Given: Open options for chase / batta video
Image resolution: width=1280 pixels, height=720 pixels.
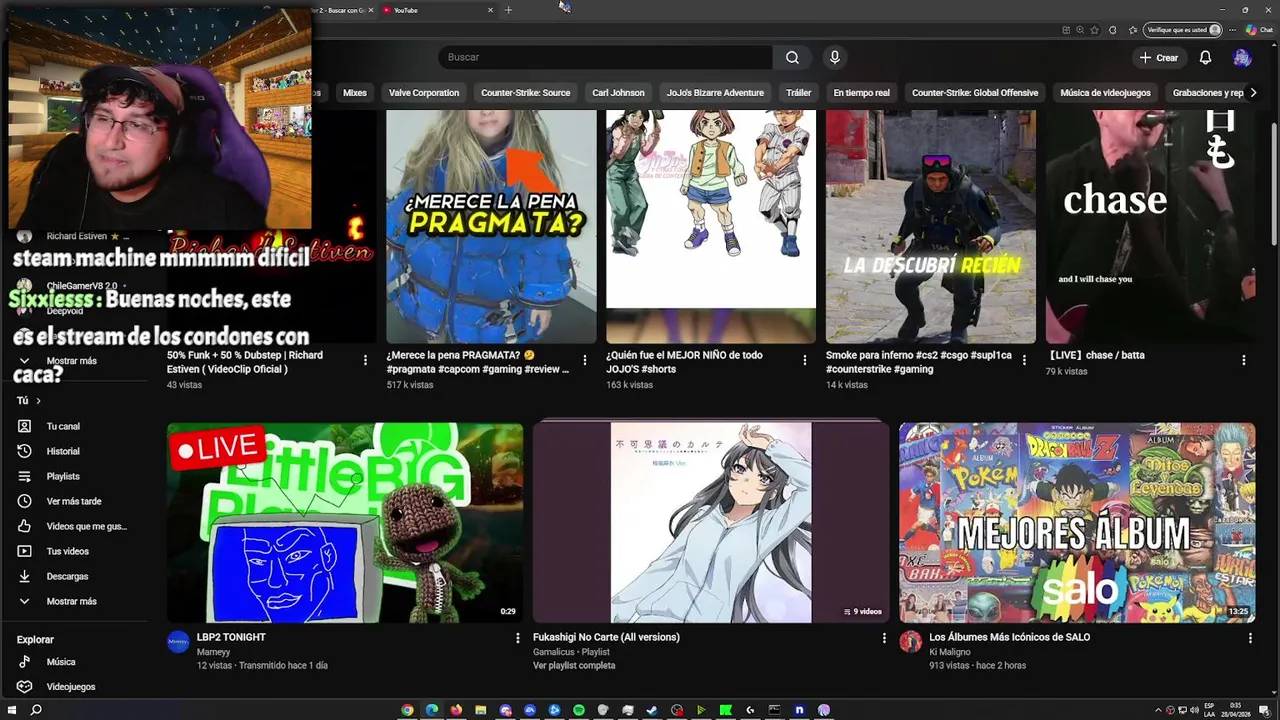Looking at the screenshot, I should 1244,360.
